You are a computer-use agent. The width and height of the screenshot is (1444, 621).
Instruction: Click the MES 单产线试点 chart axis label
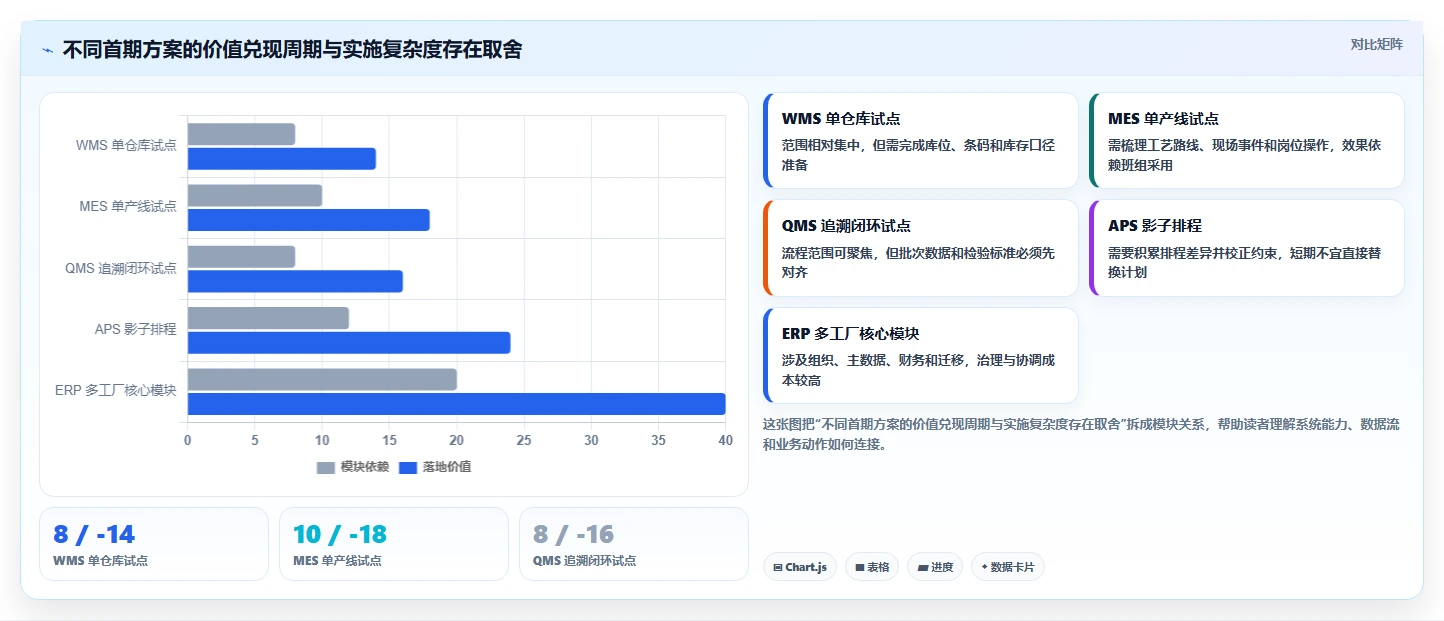128,207
